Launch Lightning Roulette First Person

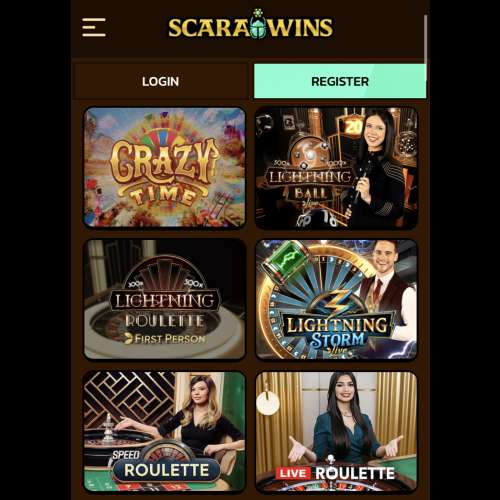tap(164, 299)
